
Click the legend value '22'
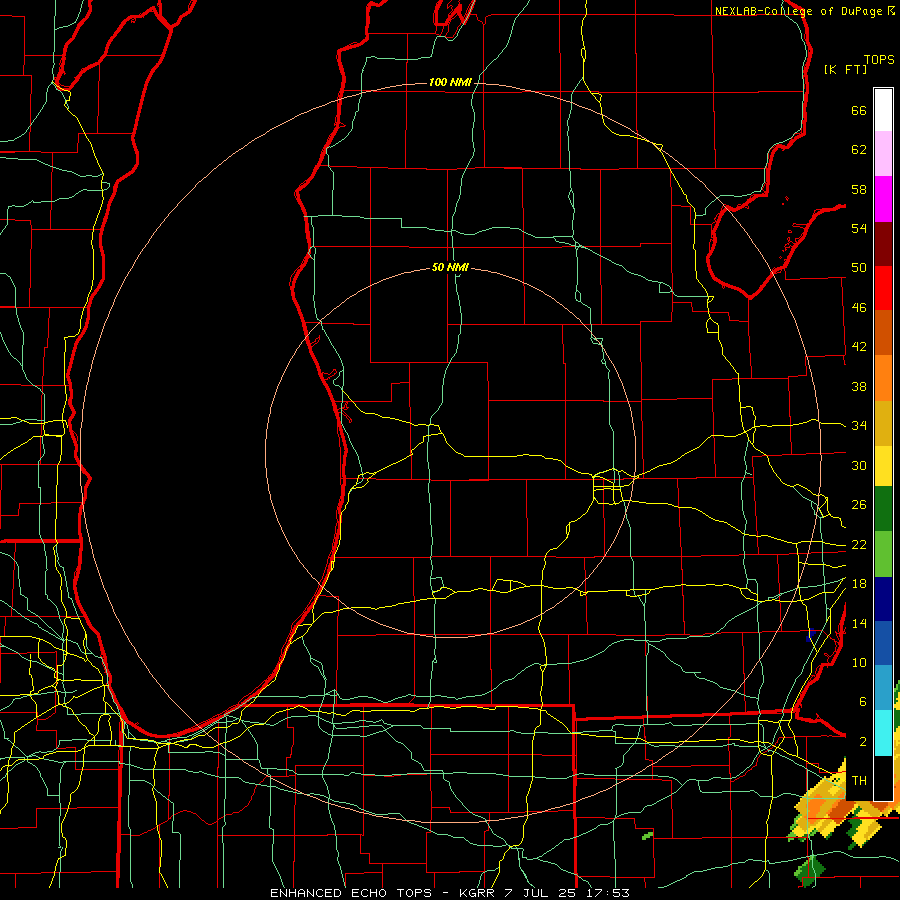[859, 545]
